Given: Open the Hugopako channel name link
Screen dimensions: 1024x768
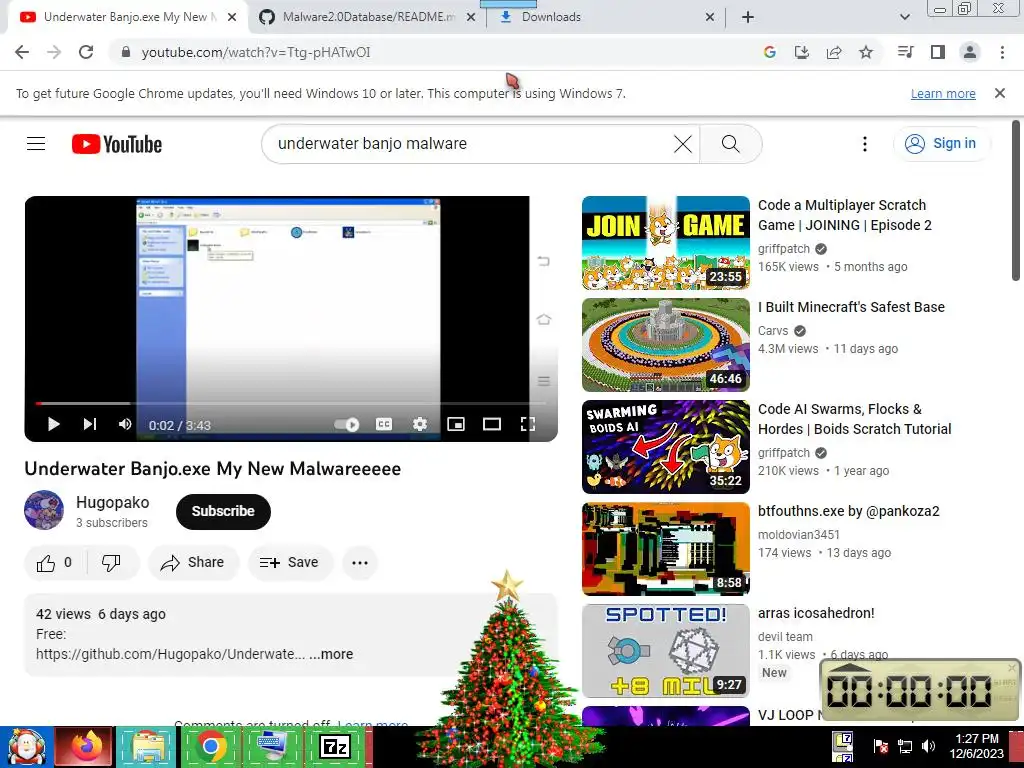Looking at the screenshot, I should tap(112, 502).
